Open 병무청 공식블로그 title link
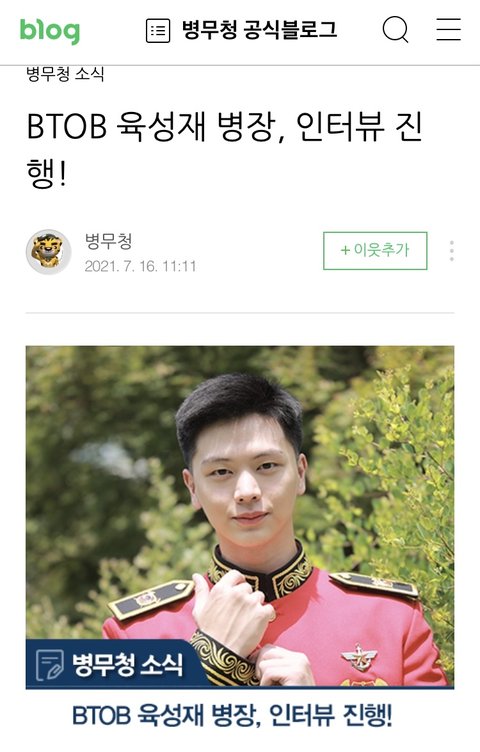Screen dimensions: 480x752 pyautogui.click(x=260, y=30)
